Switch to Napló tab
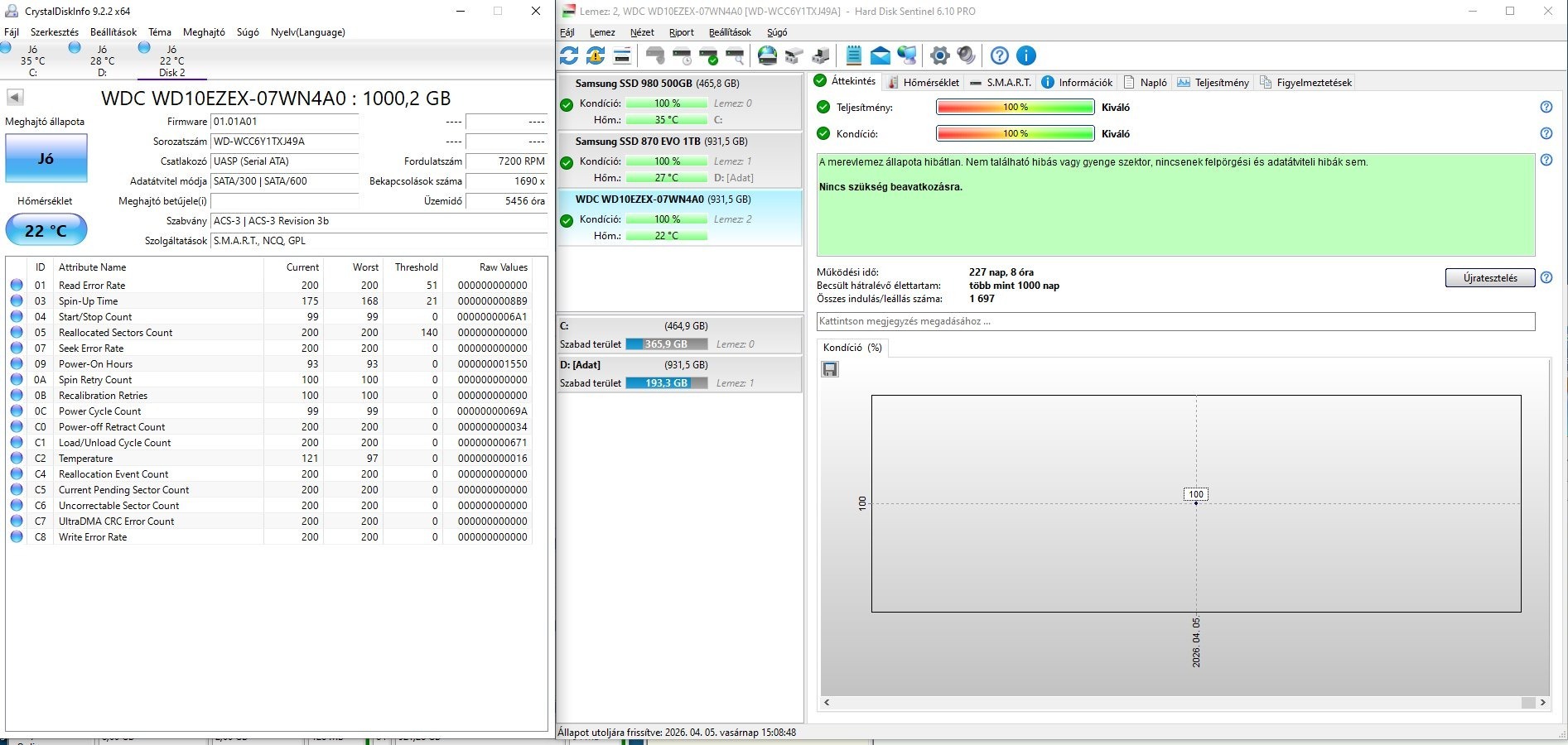The height and width of the screenshot is (745, 1568). pyautogui.click(x=1145, y=82)
